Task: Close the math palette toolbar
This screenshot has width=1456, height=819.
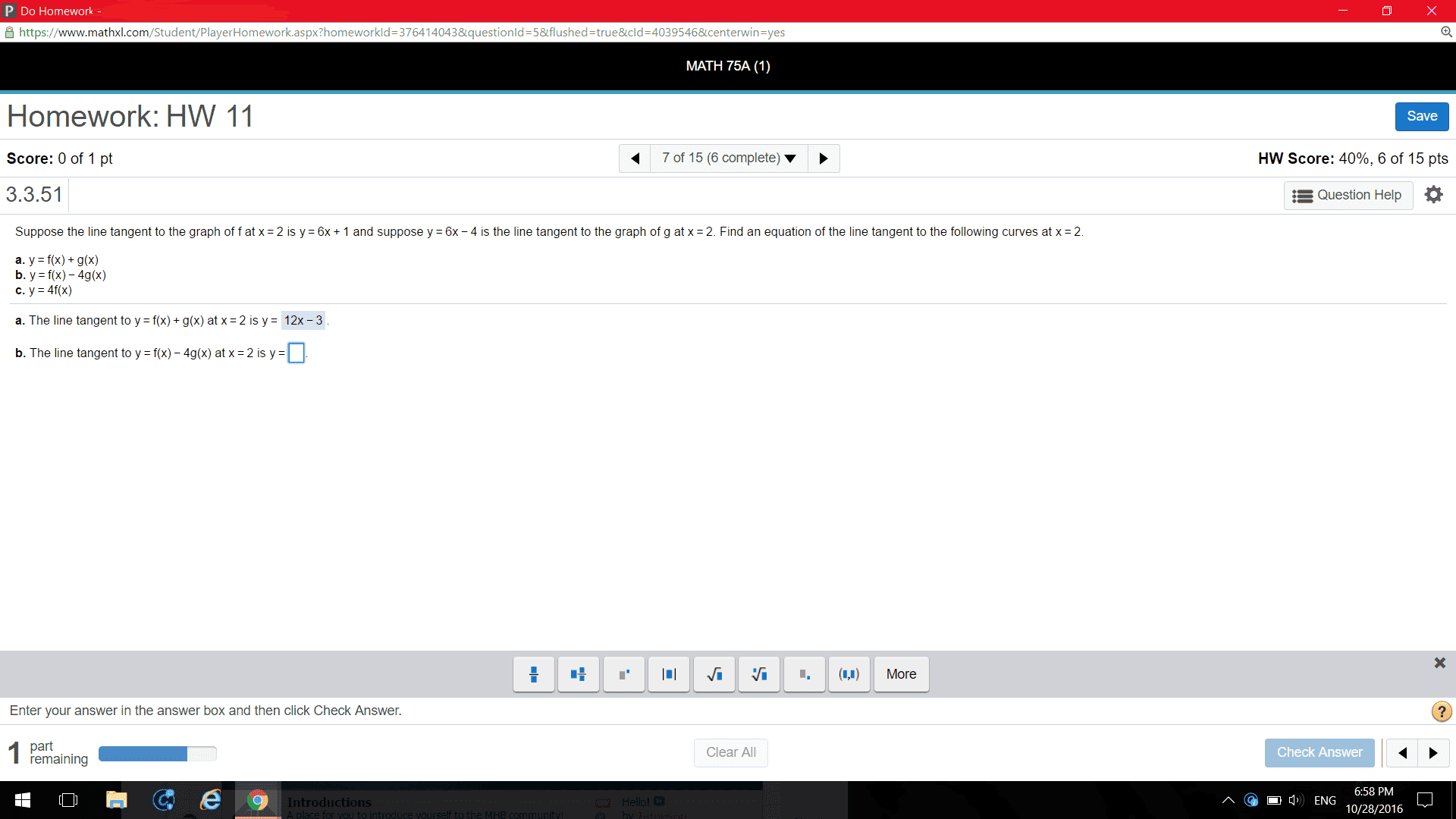Action: click(x=1439, y=663)
